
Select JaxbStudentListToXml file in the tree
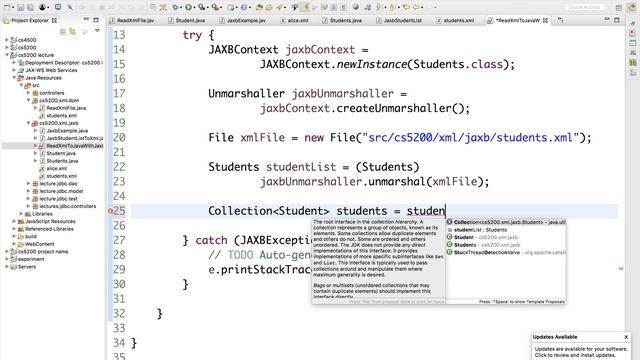[x=74, y=138]
